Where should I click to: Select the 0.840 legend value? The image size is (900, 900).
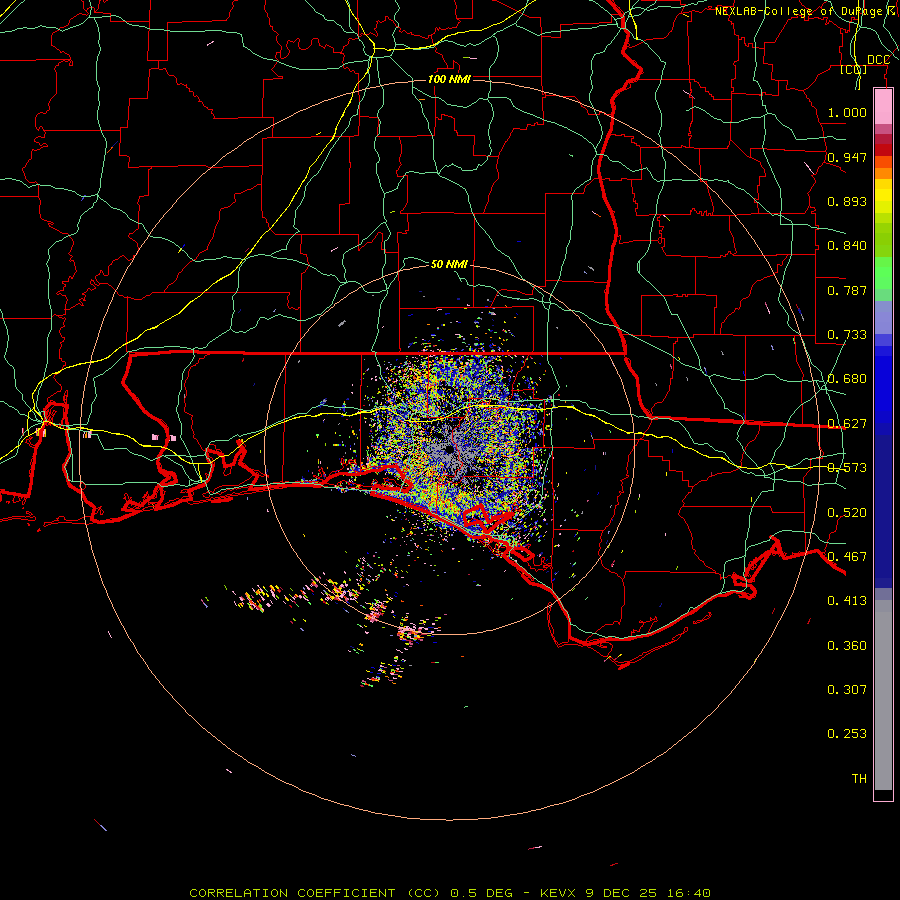tap(847, 246)
